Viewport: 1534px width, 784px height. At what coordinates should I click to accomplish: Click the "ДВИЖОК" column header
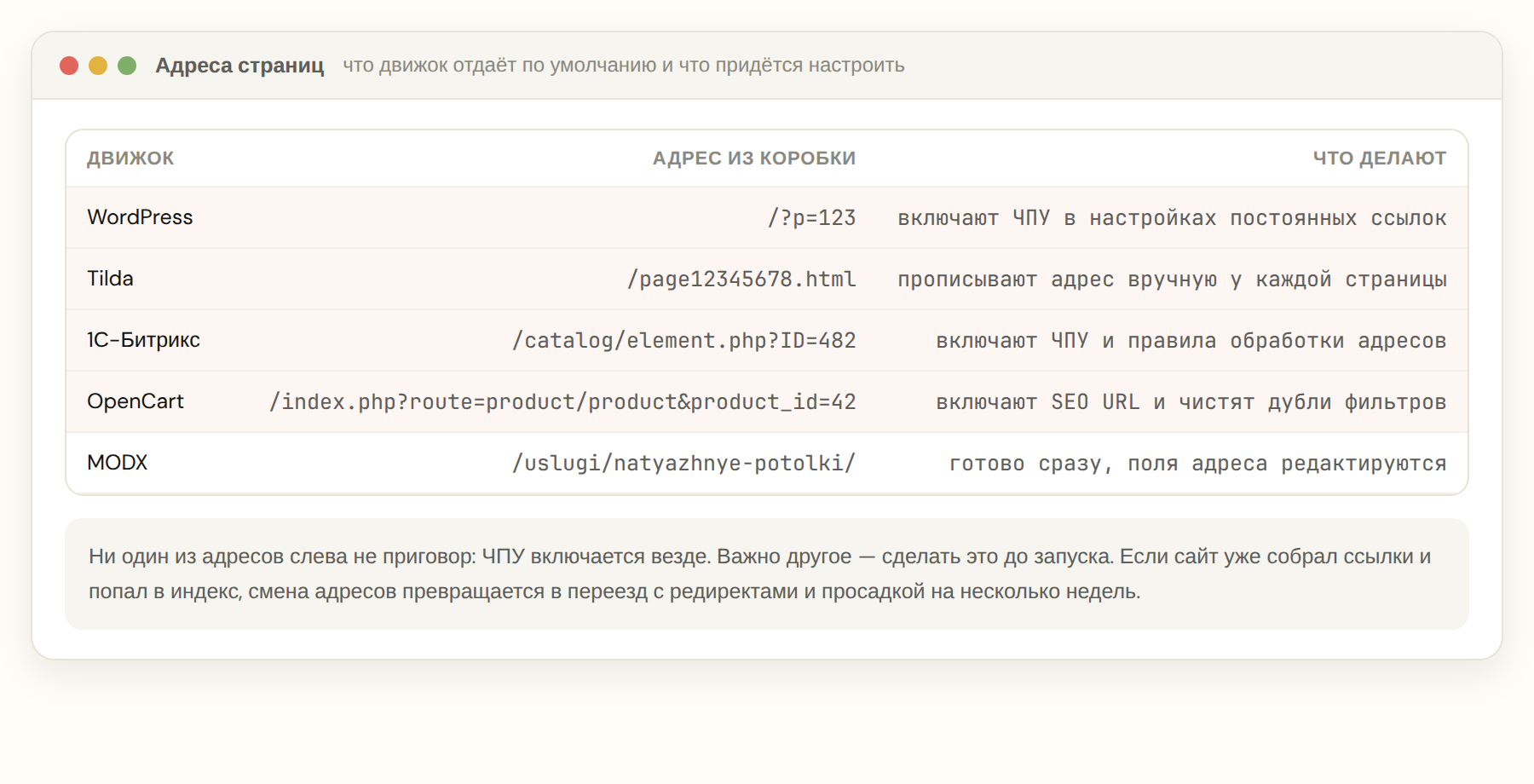point(130,158)
